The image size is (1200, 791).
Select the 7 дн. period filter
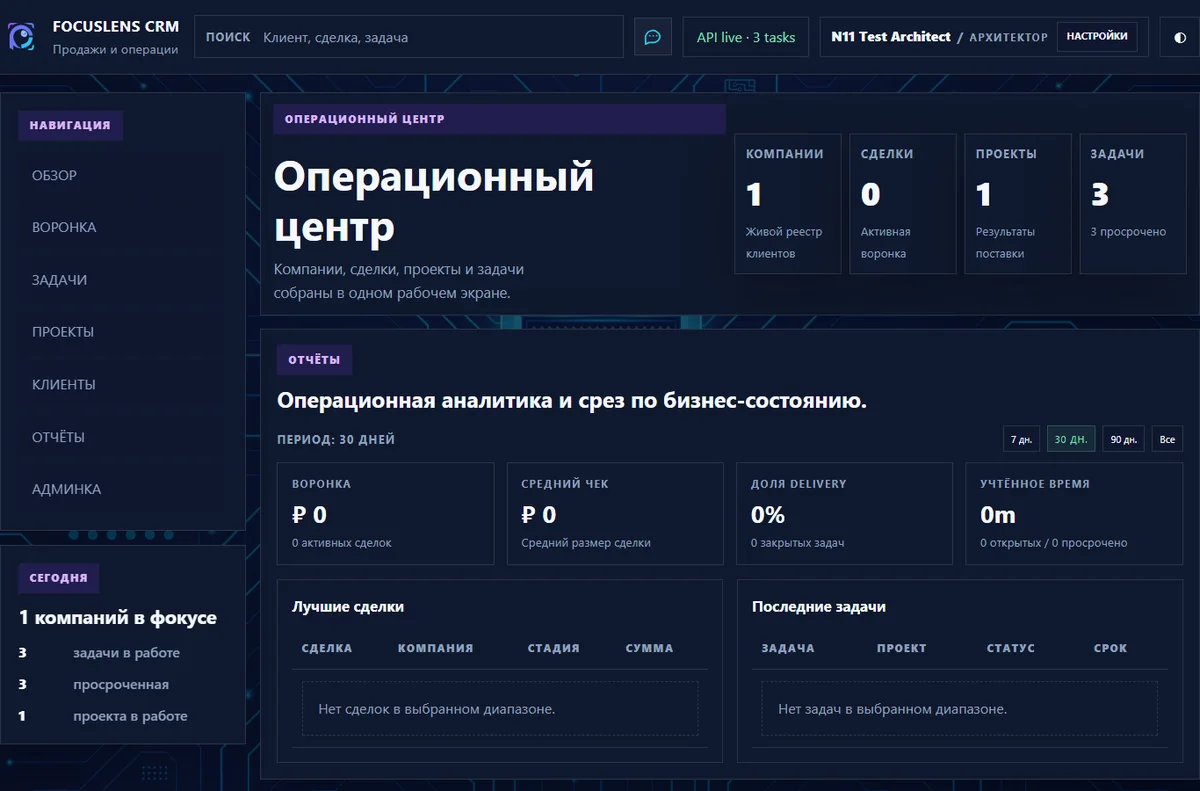click(x=1021, y=439)
